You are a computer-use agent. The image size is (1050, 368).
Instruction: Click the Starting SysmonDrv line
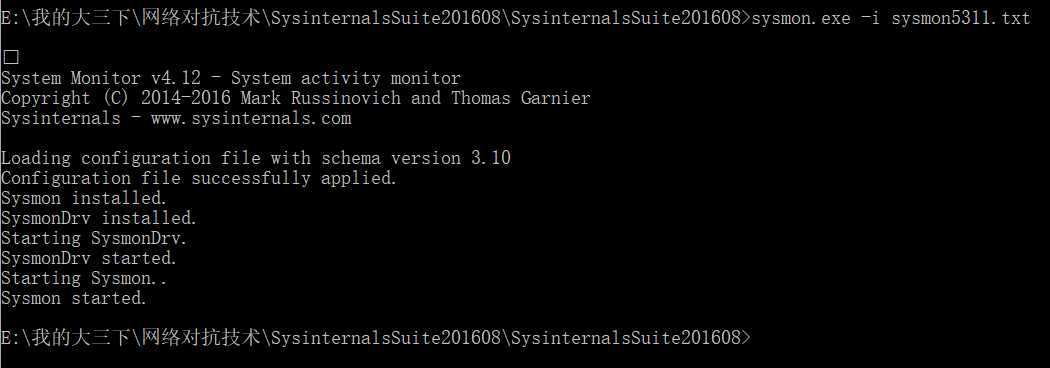point(94,238)
